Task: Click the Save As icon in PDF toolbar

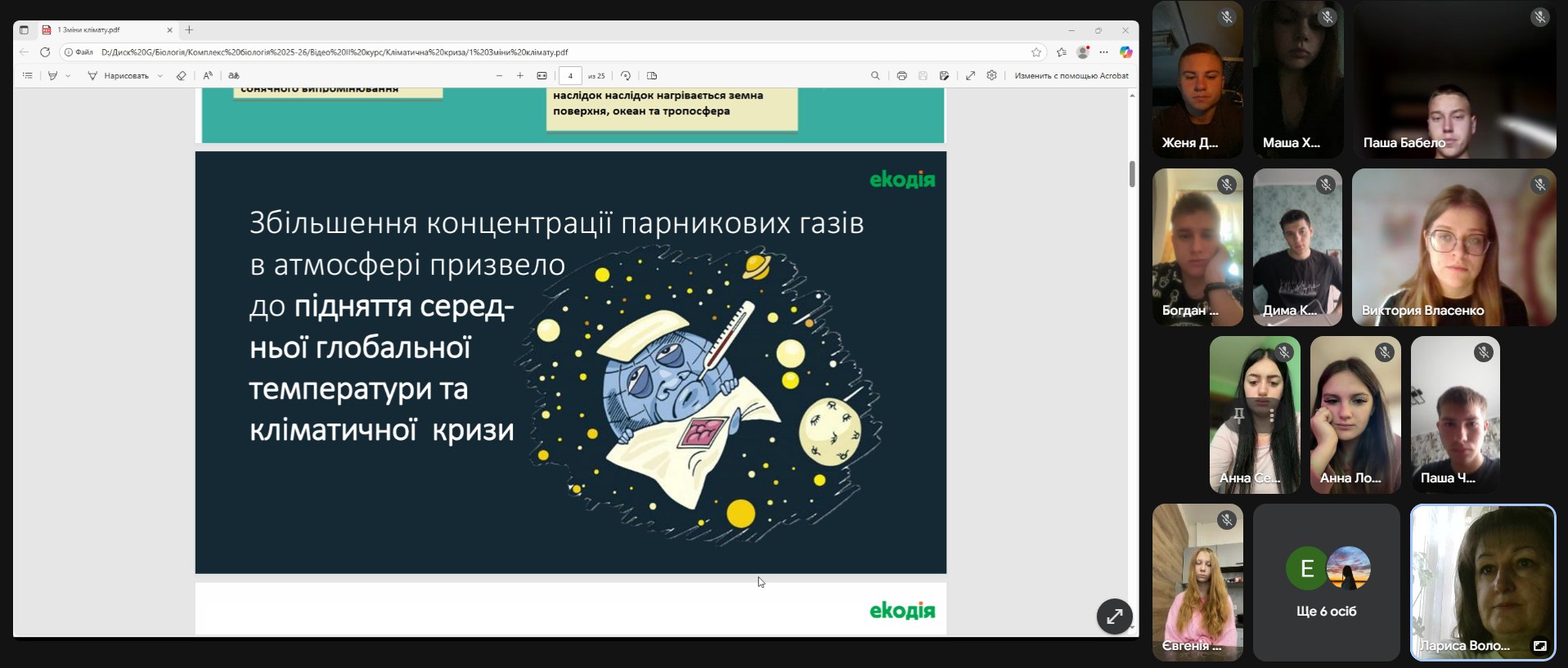Action: (944, 75)
